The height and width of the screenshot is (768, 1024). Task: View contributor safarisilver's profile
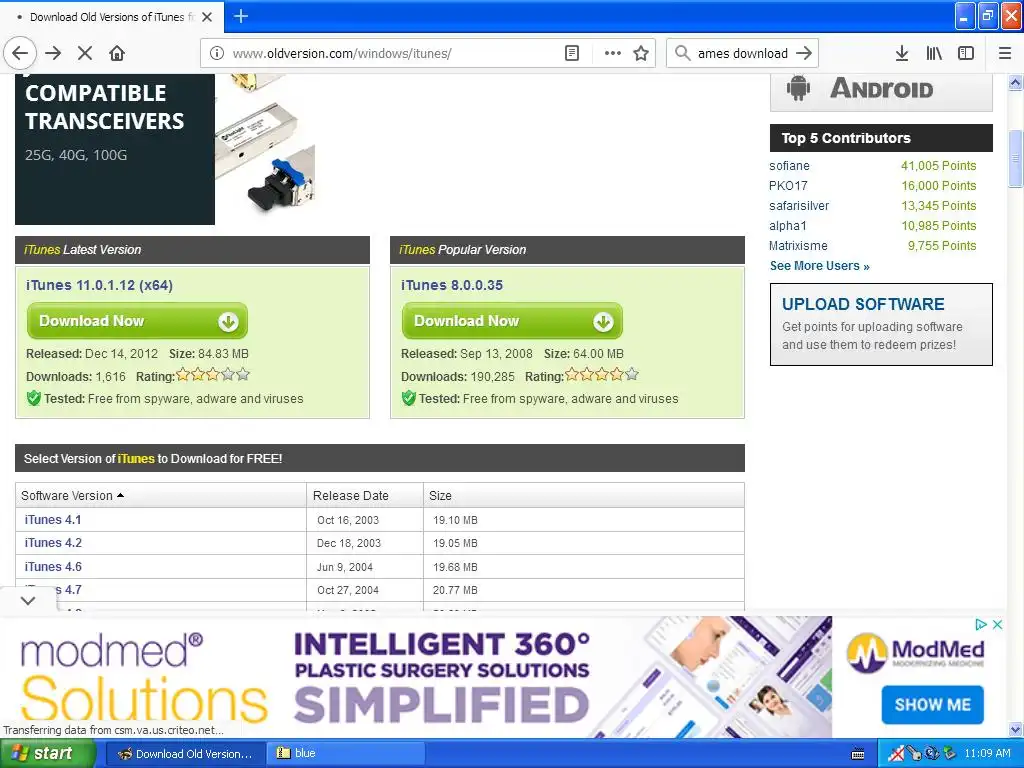[799, 206]
